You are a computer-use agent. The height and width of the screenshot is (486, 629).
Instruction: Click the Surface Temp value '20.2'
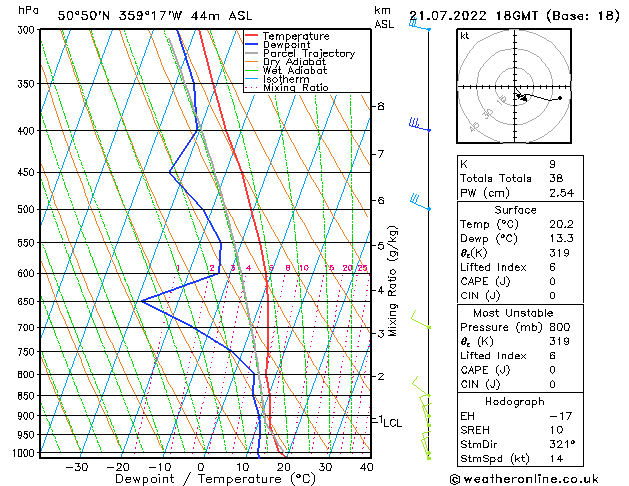(x=561, y=224)
